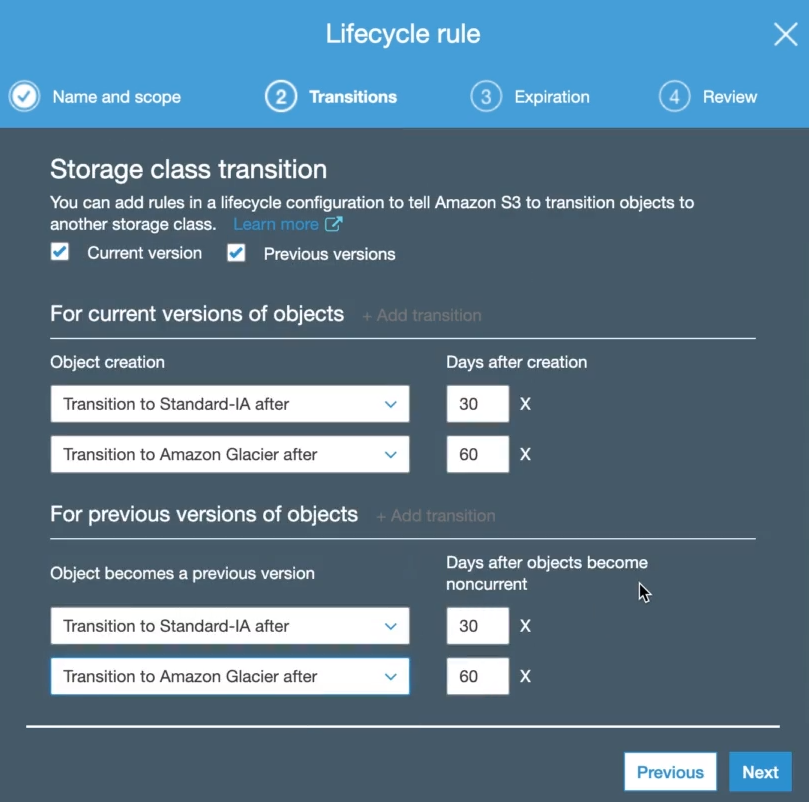Remove previous version Standard-IA transition with X
The width and height of the screenshot is (809, 802).
(526, 627)
